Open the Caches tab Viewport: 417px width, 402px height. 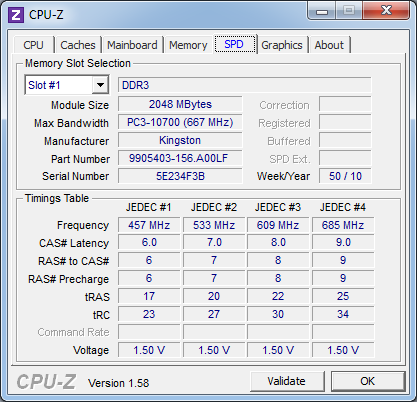pyautogui.click(x=78, y=45)
